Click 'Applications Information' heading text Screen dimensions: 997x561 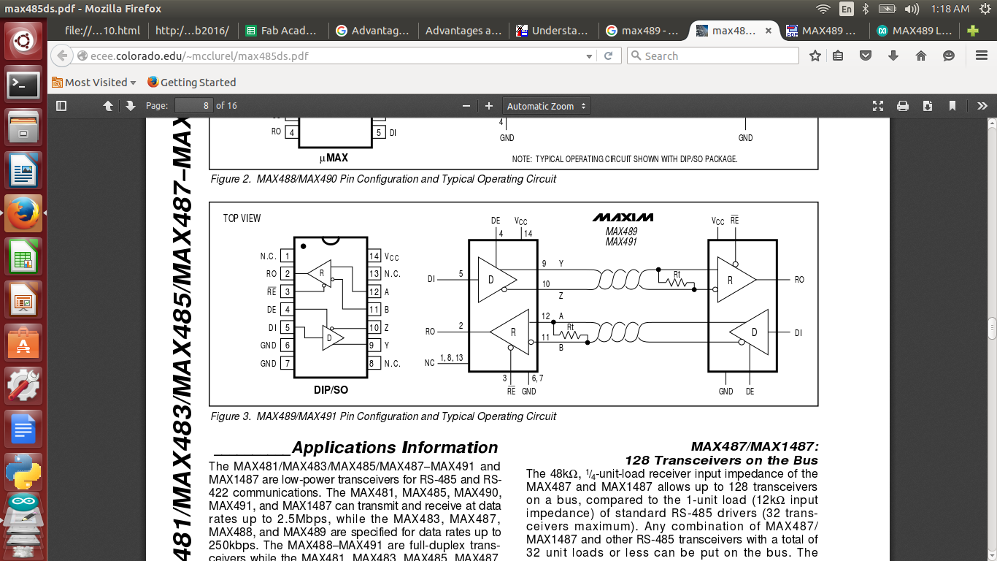[x=395, y=447]
